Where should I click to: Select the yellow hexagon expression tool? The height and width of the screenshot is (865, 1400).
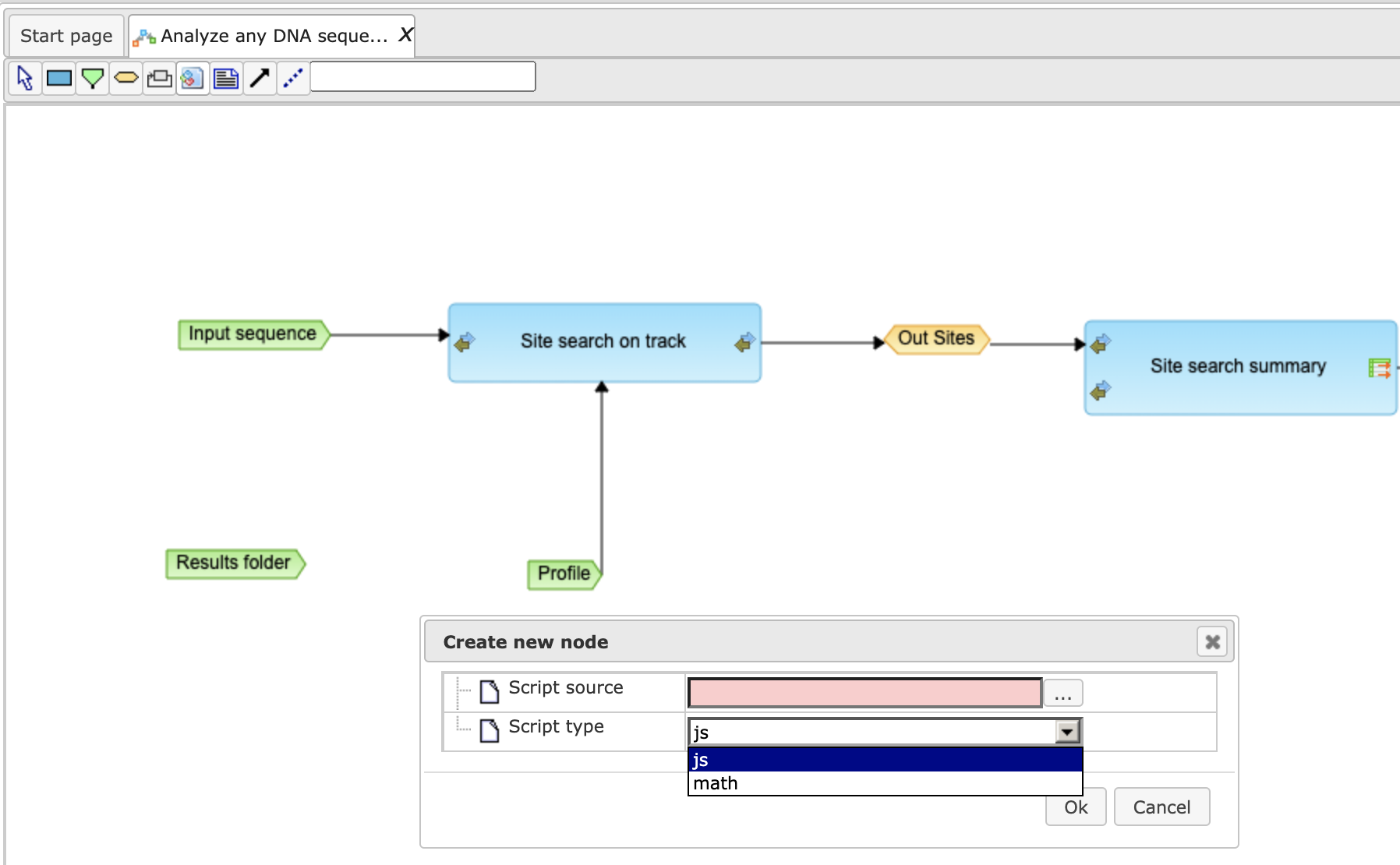pos(126,78)
